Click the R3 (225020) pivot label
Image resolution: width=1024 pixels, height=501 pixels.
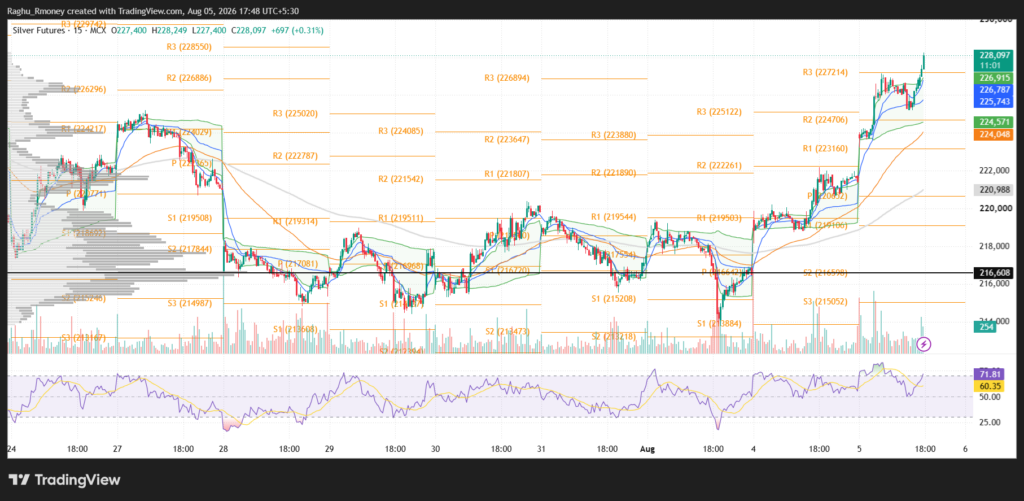pos(295,114)
